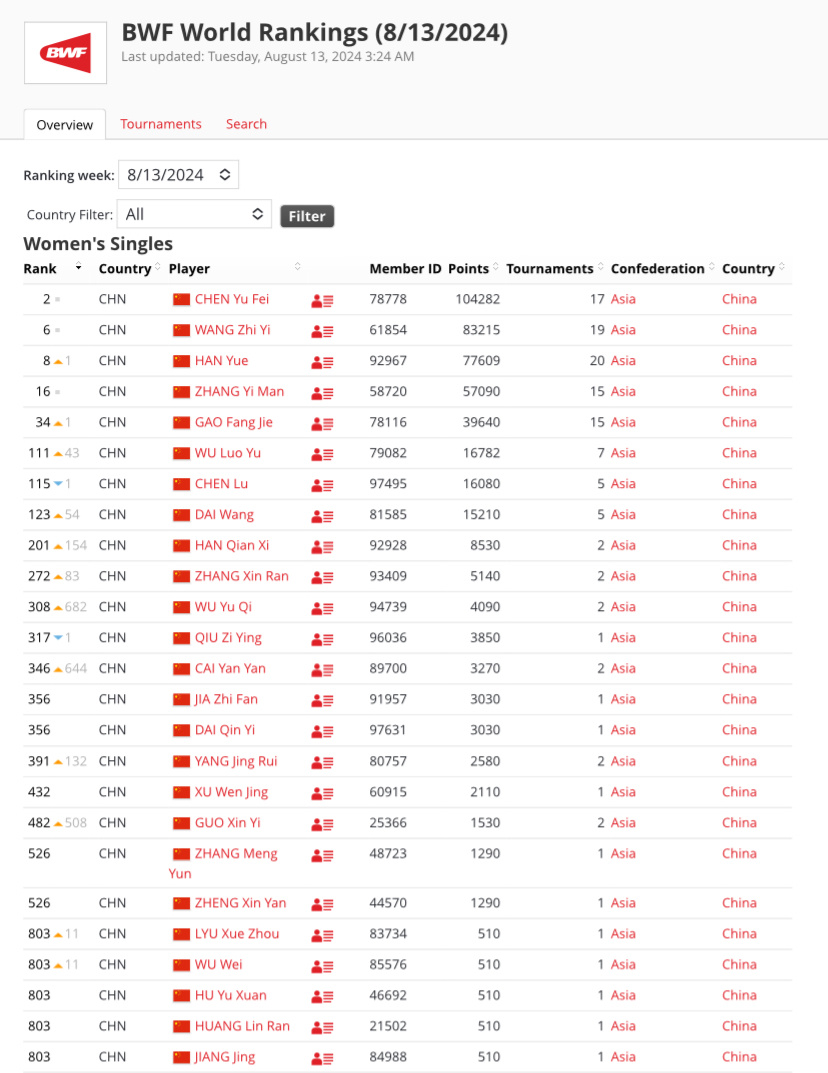This screenshot has height=1073, width=828.
Task: Open the Country Filter dropdown
Action: 194,214
